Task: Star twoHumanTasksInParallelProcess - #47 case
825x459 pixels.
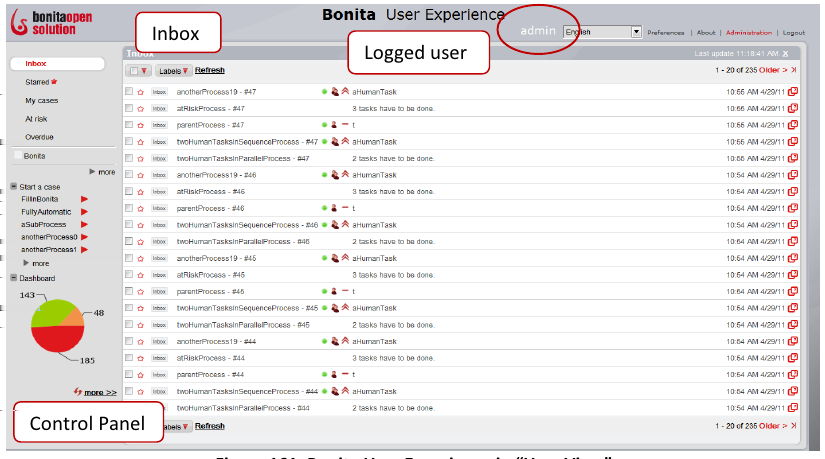Action: tap(140, 159)
